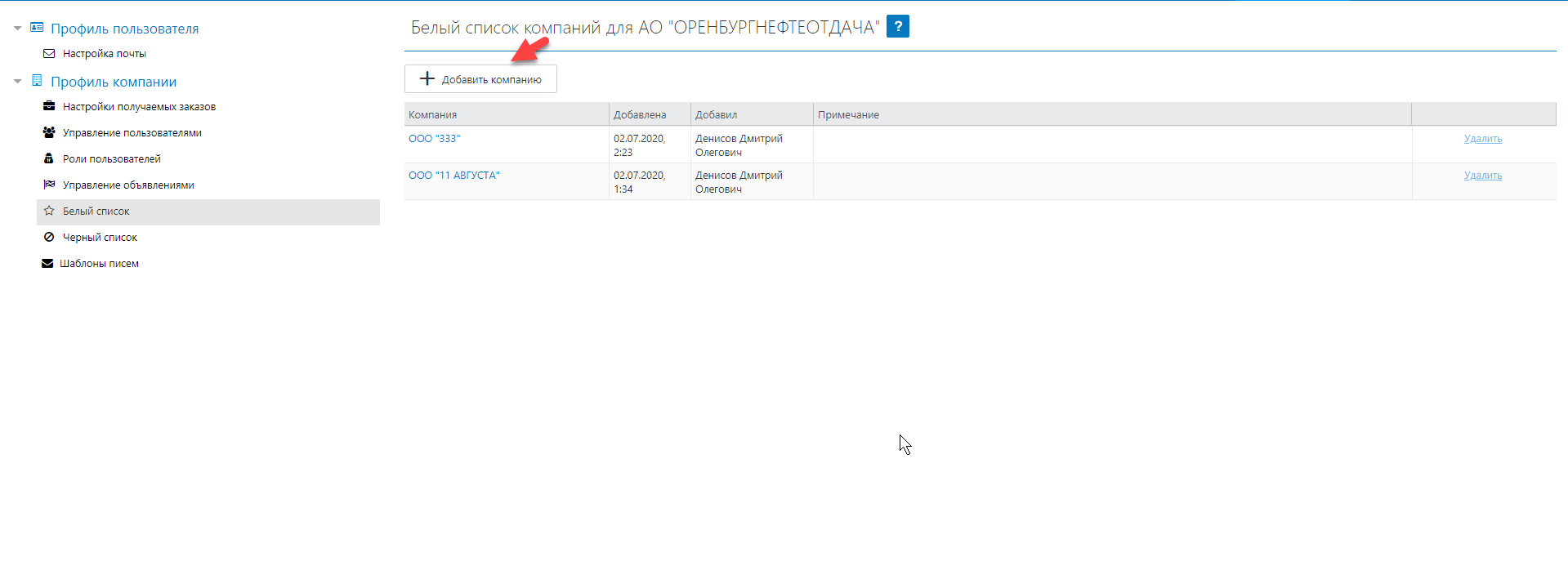Collapse the Профиль компании section arrow
1568x579 pixels.
click(18, 82)
